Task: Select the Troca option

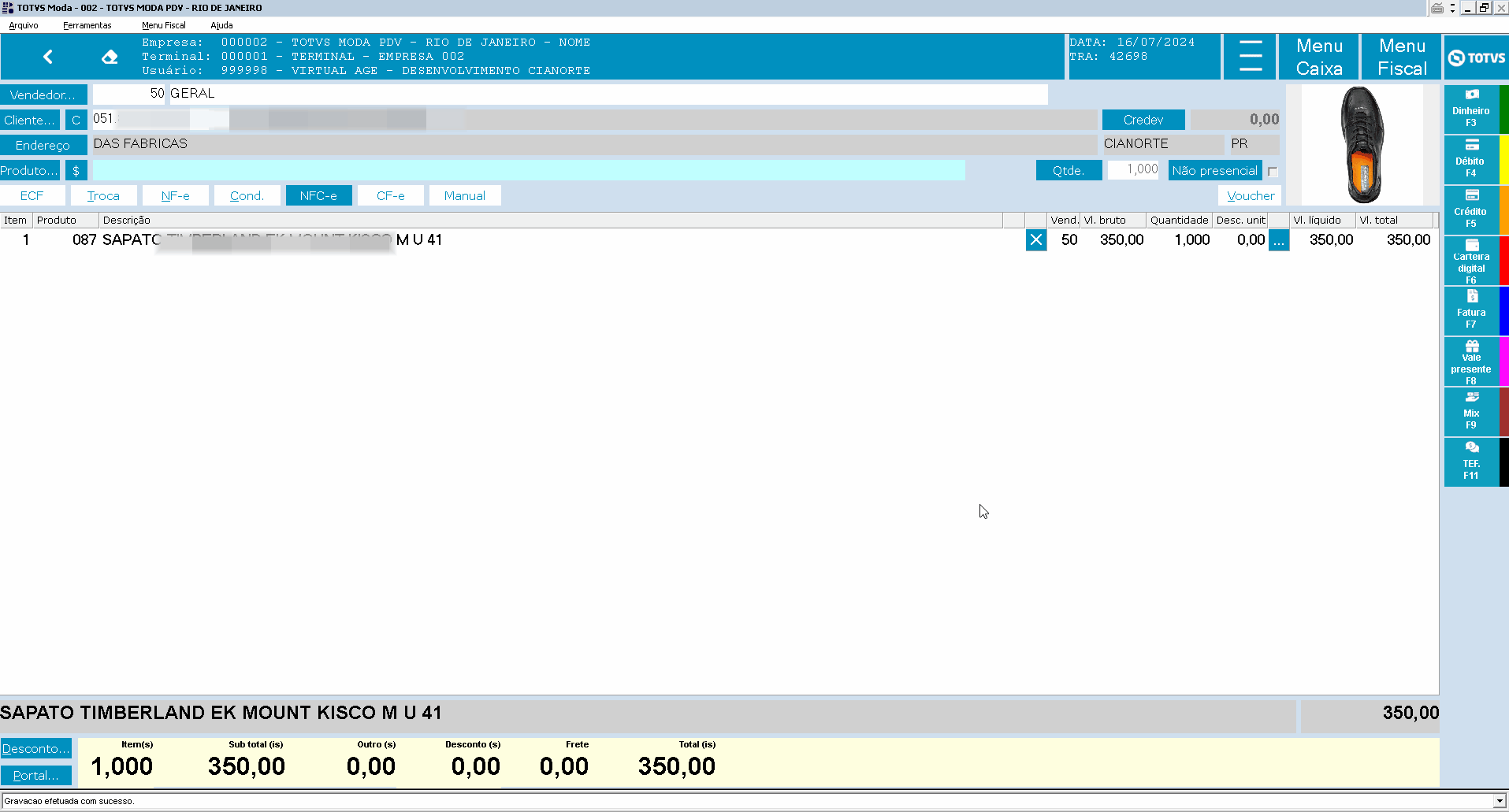Action: coord(104,196)
